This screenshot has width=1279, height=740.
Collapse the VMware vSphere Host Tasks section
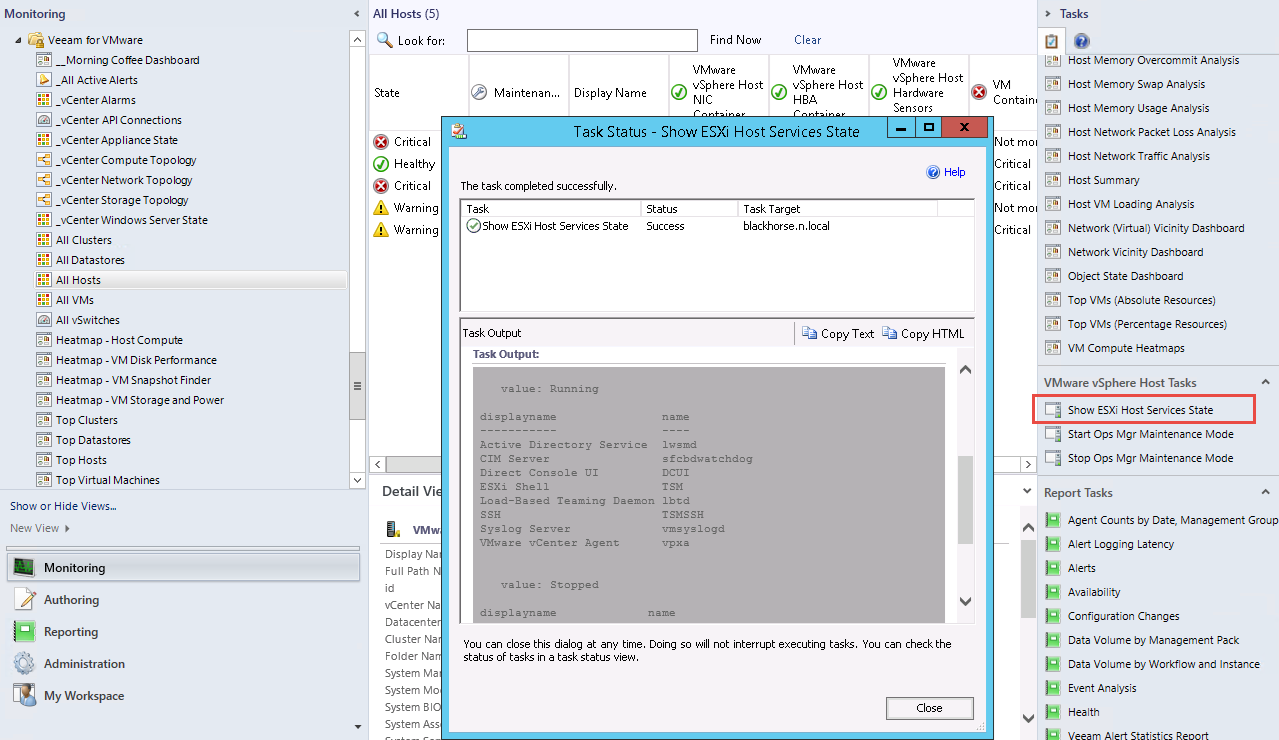pyautogui.click(x=1265, y=382)
